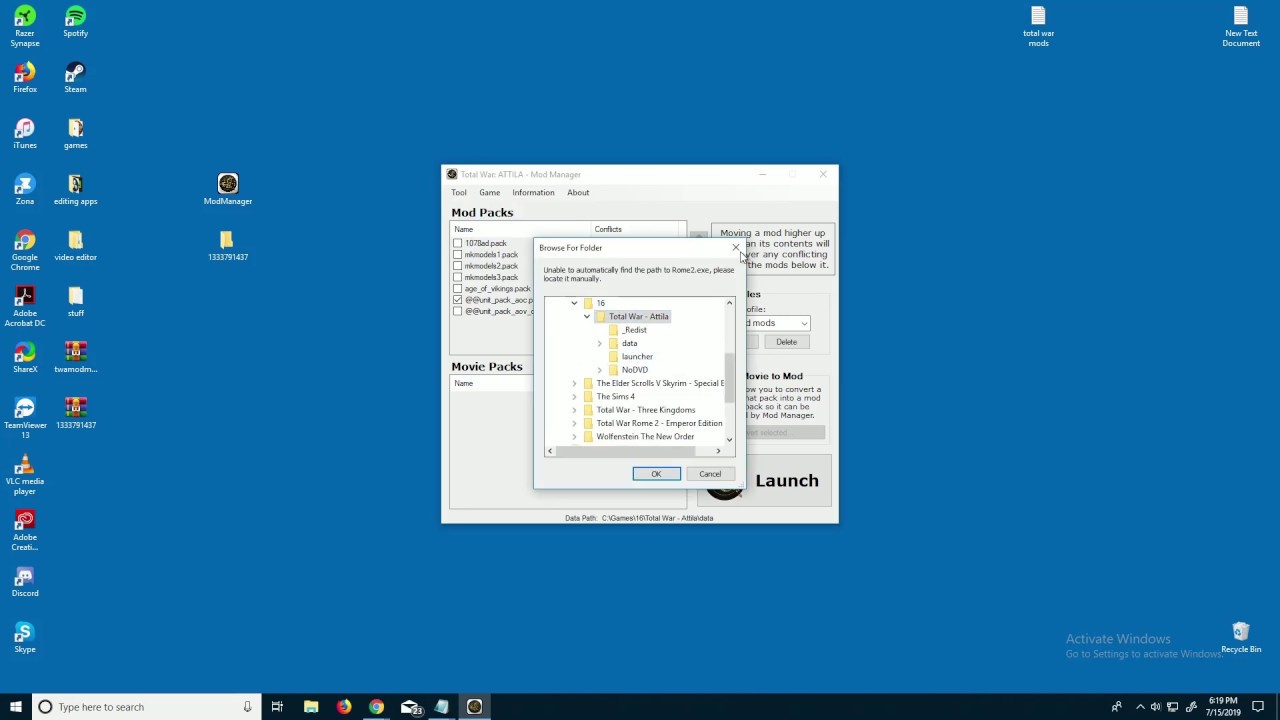The width and height of the screenshot is (1280, 720).
Task: Open the Spotify desktop shortcut
Action: (x=75, y=22)
